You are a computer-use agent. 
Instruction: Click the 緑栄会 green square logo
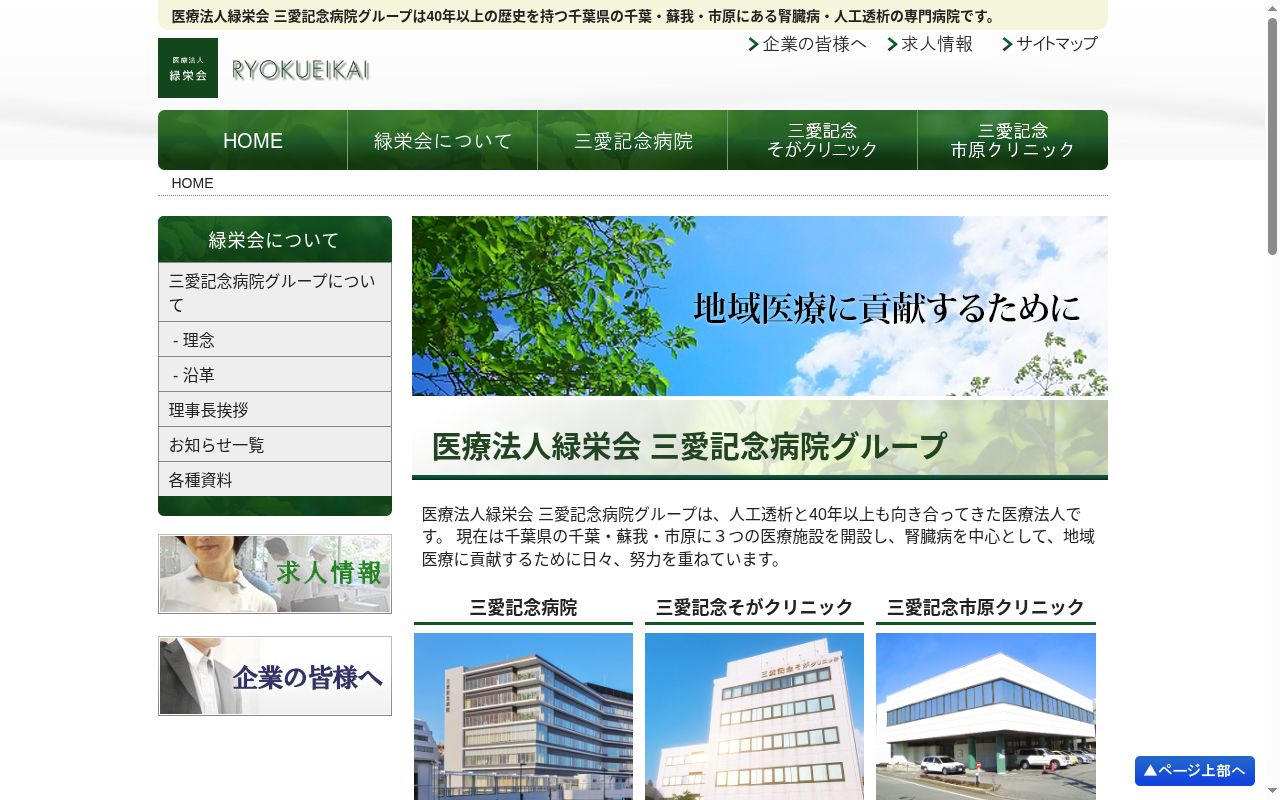pyautogui.click(x=188, y=68)
